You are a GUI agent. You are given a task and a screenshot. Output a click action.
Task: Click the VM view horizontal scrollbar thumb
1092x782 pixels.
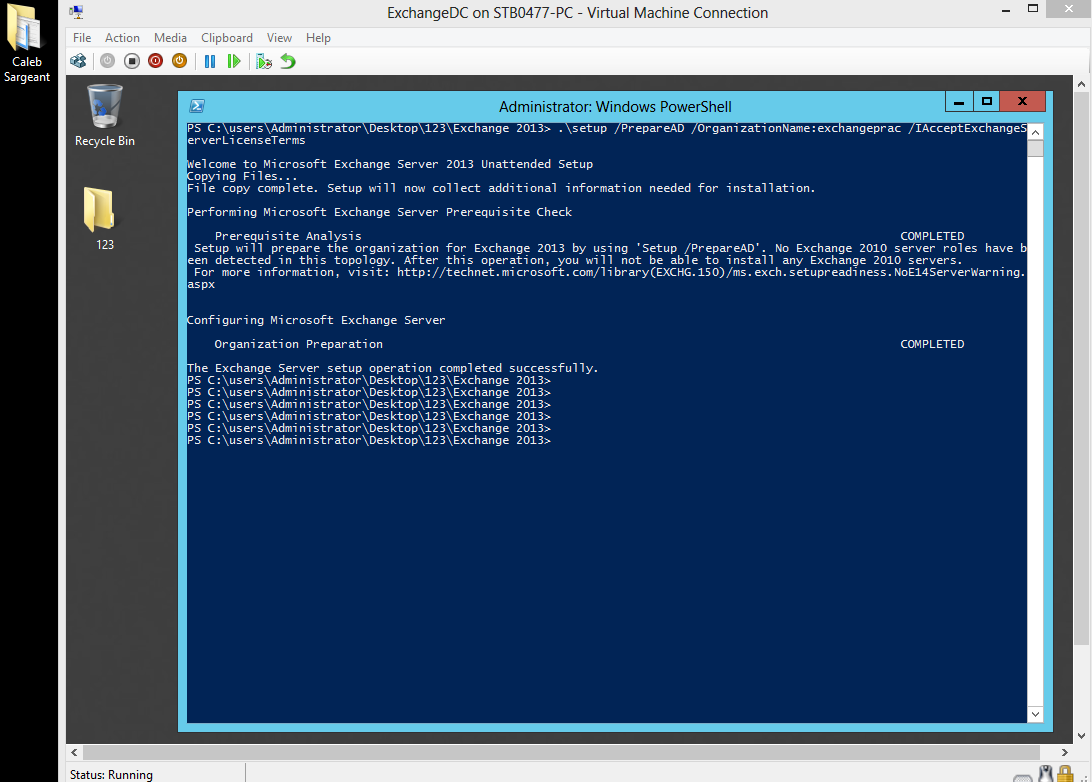[561, 752]
